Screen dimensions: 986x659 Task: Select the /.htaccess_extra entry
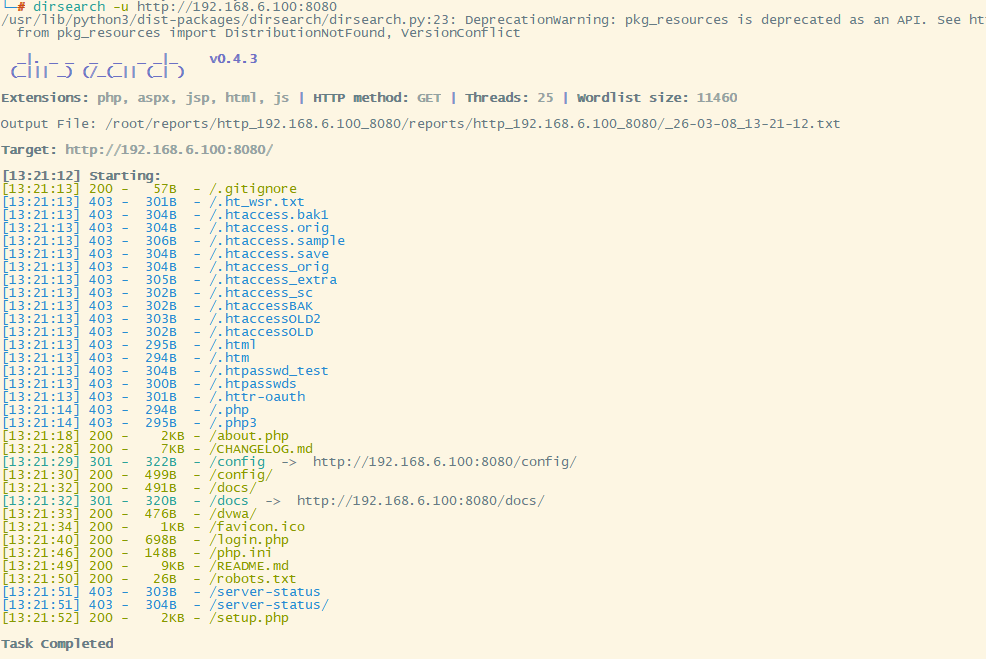tap(273, 280)
